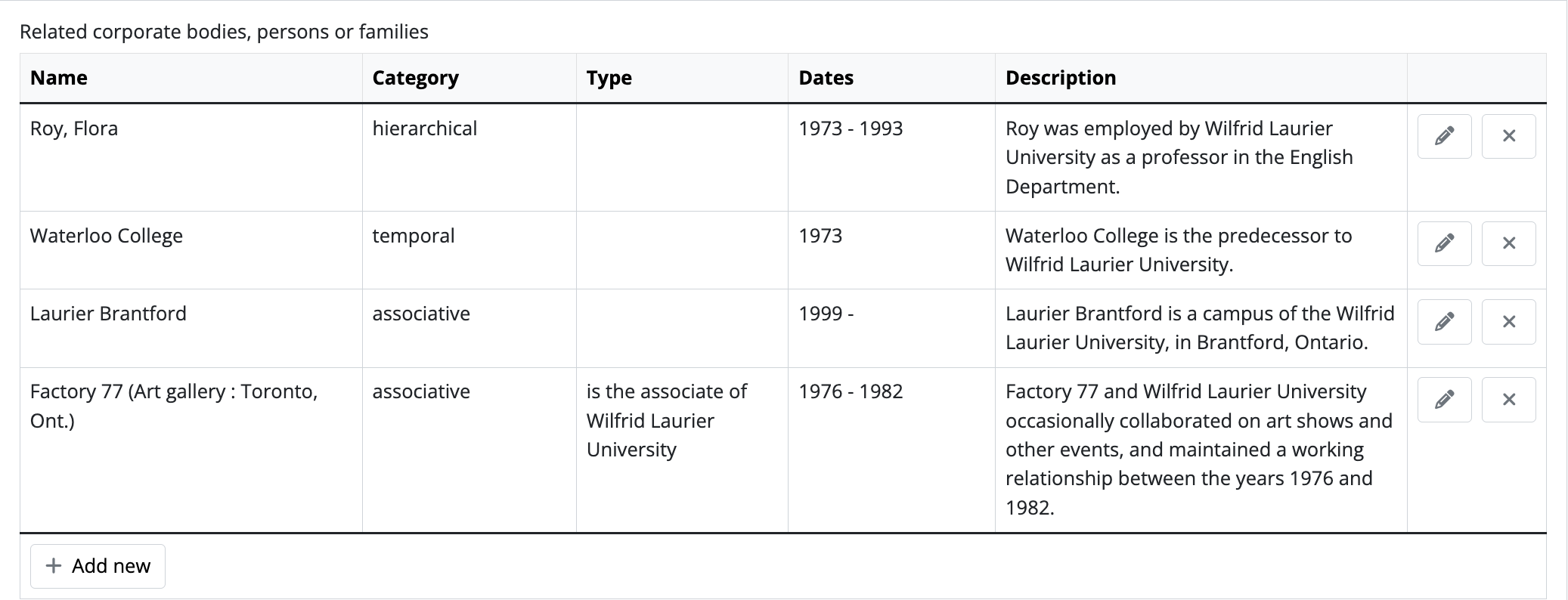Click the hierarchical category cell

click(x=424, y=128)
